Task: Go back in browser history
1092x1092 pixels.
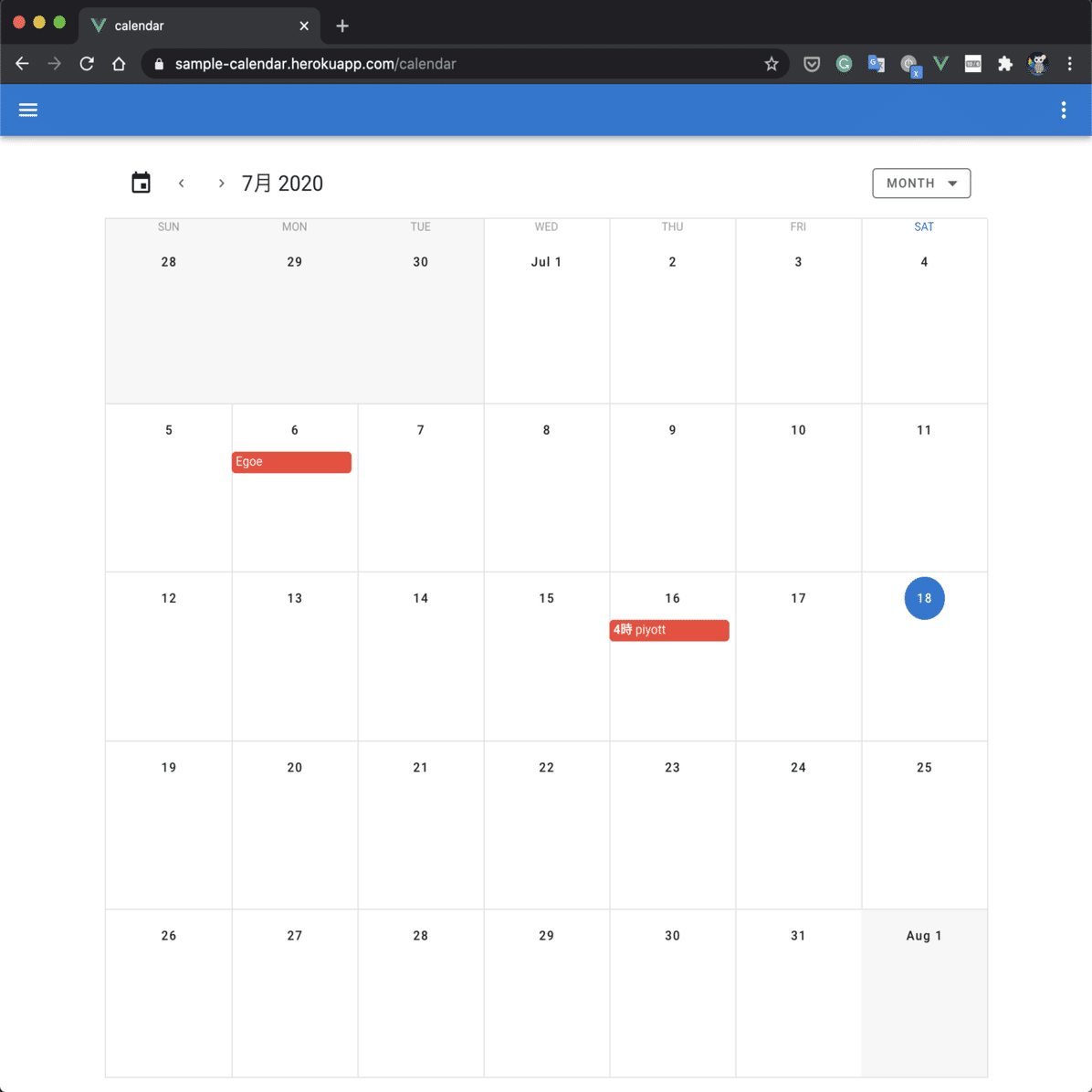Action: [x=22, y=64]
